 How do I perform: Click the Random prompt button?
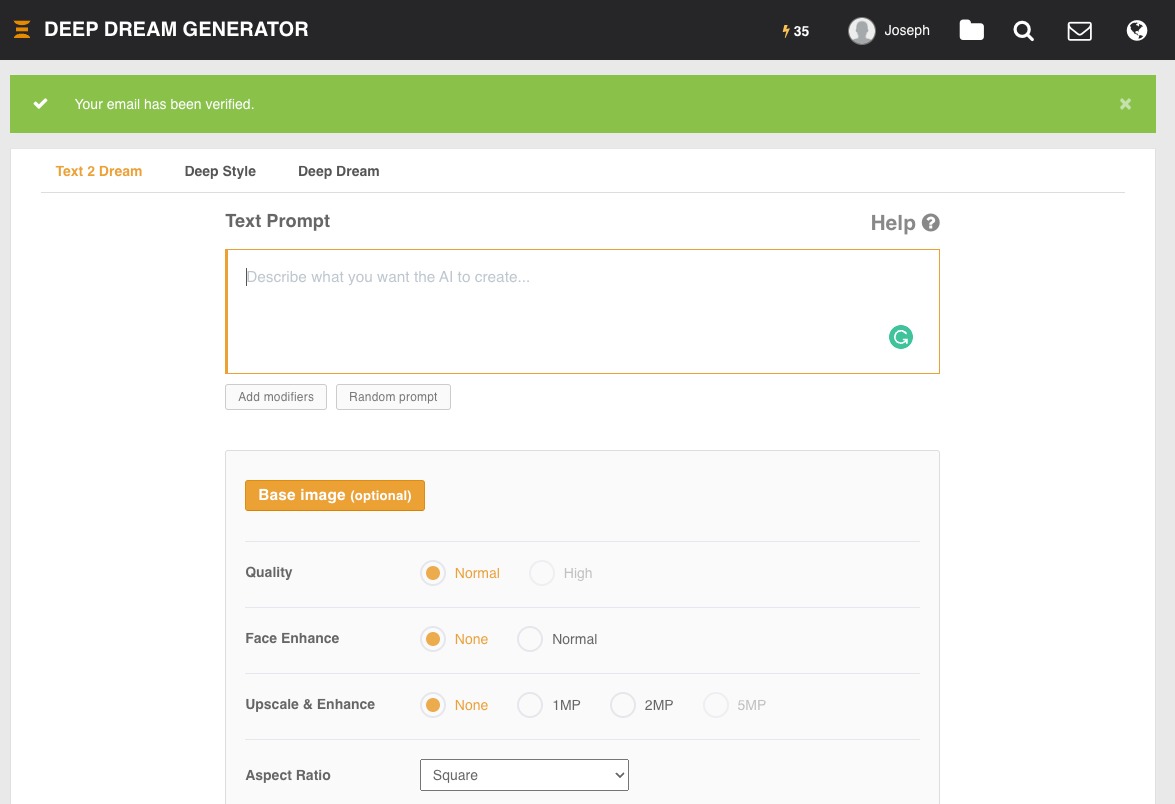393,397
